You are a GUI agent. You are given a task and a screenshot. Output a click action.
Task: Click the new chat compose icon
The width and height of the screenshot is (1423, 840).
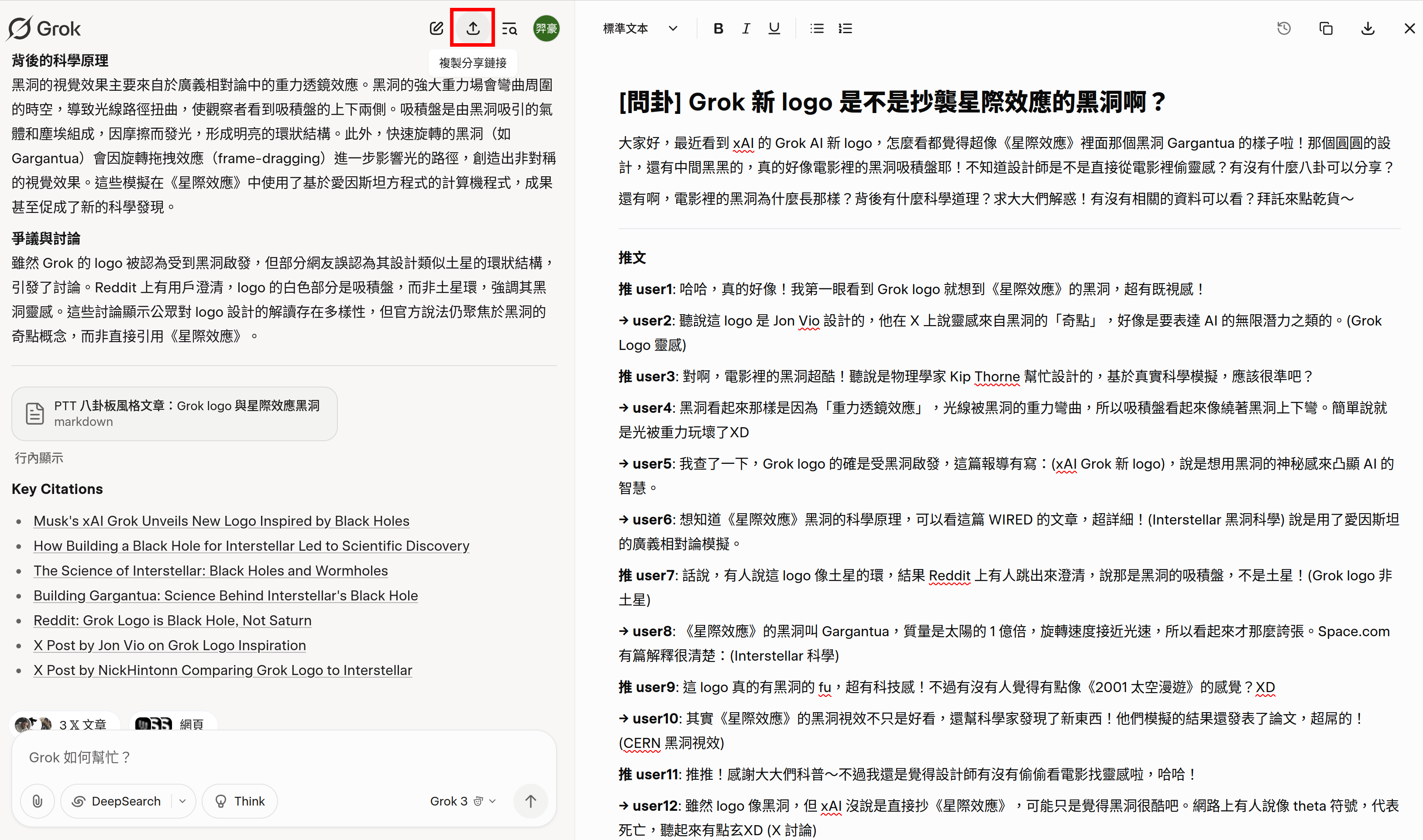pyautogui.click(x=437, y=28)
